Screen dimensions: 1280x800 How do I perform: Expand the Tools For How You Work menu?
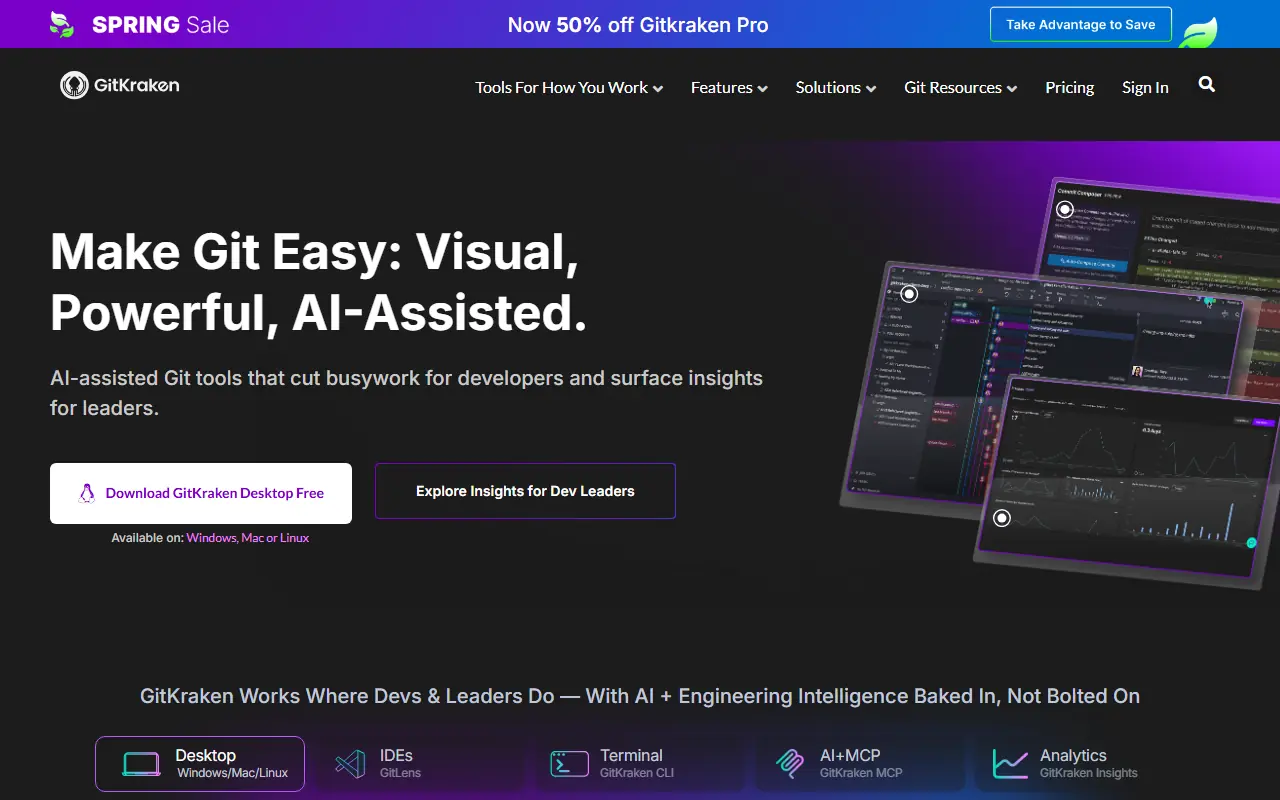tap(569, 88)
